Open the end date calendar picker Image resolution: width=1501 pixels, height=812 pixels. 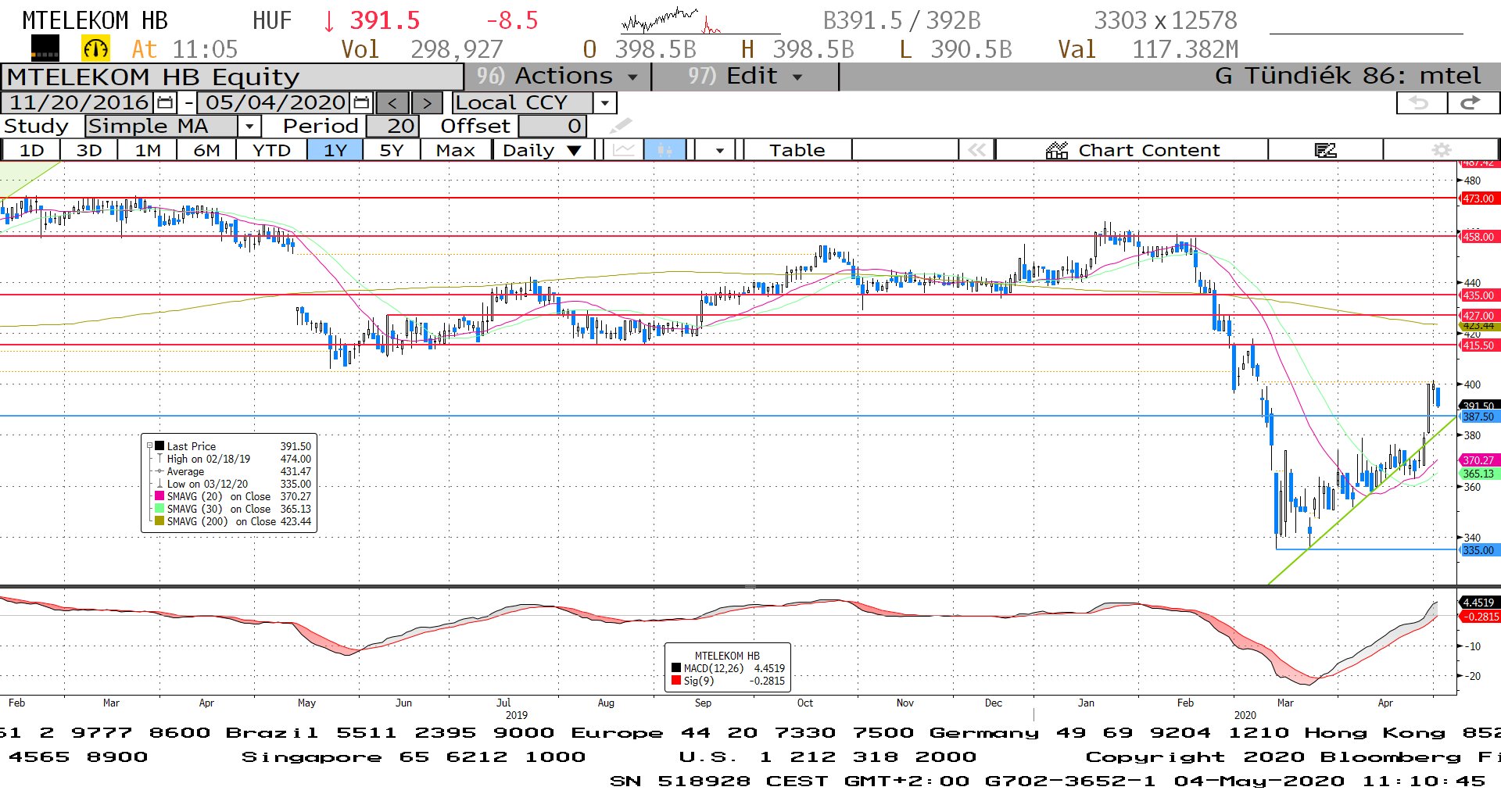click(x=361, y=102)
